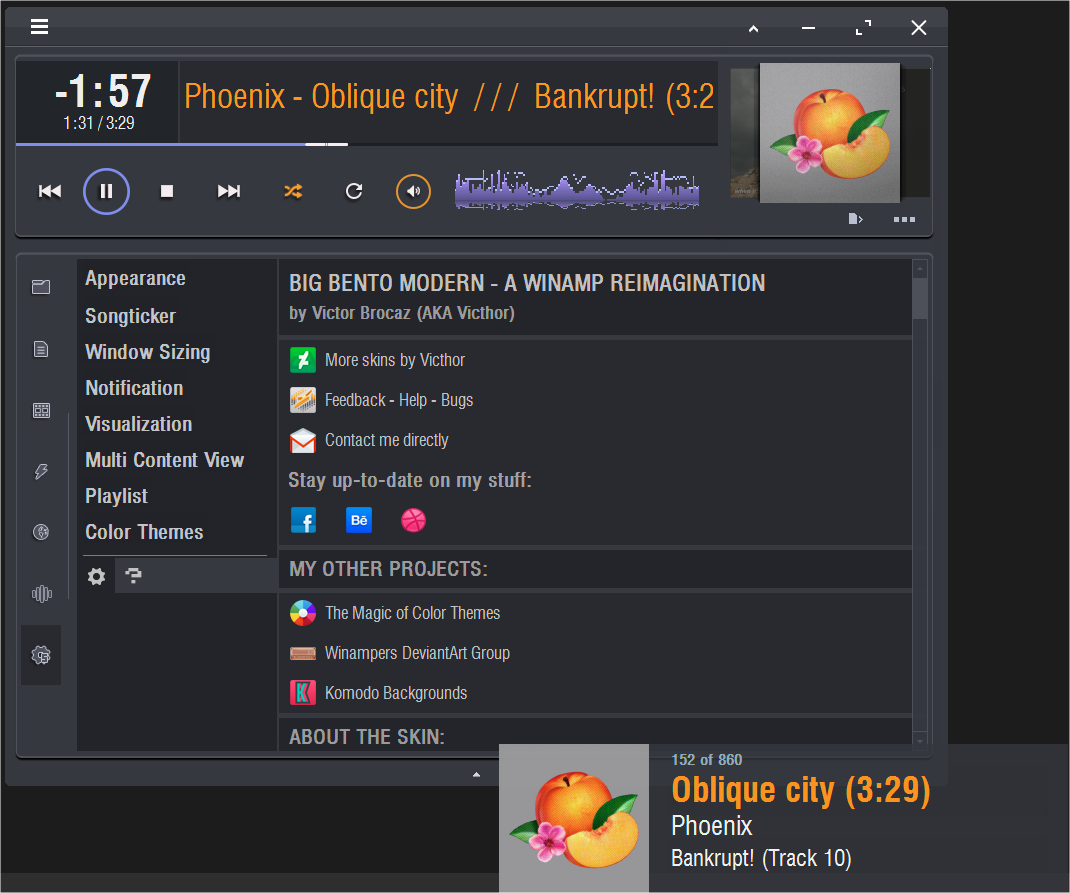Click the -1:57 remaining time display

[x=103, y=91]
